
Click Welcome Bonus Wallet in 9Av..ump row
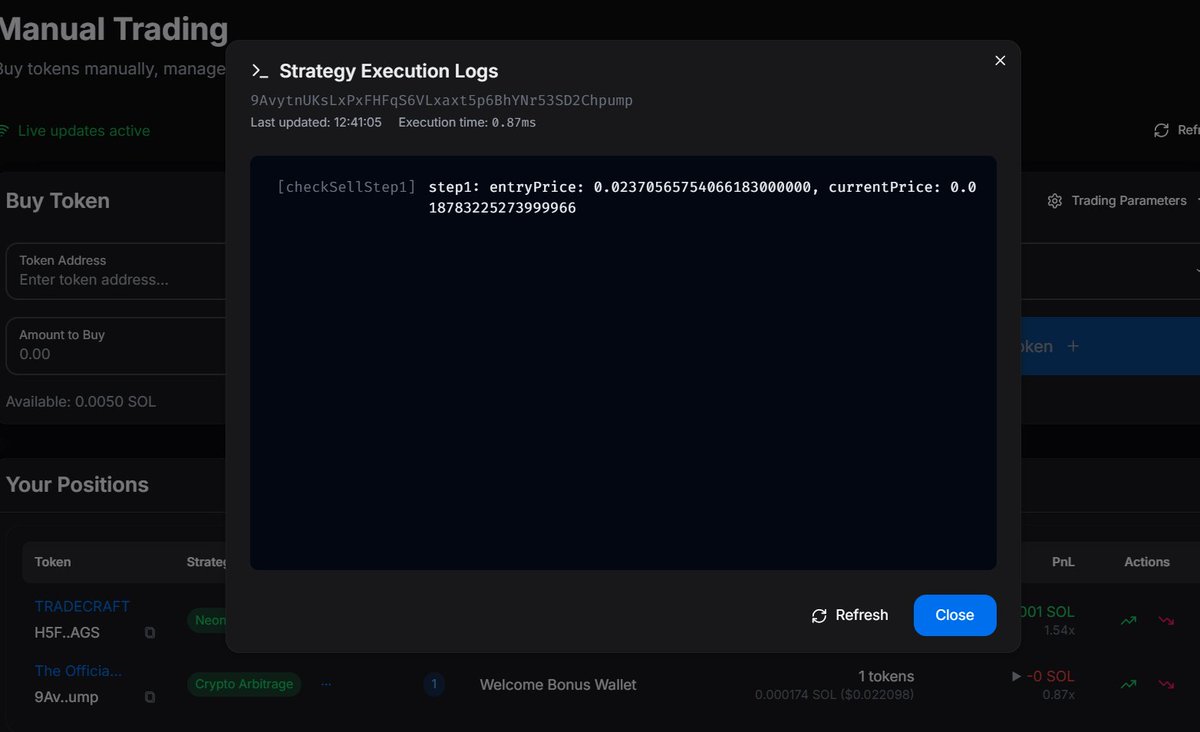[558, 685]
